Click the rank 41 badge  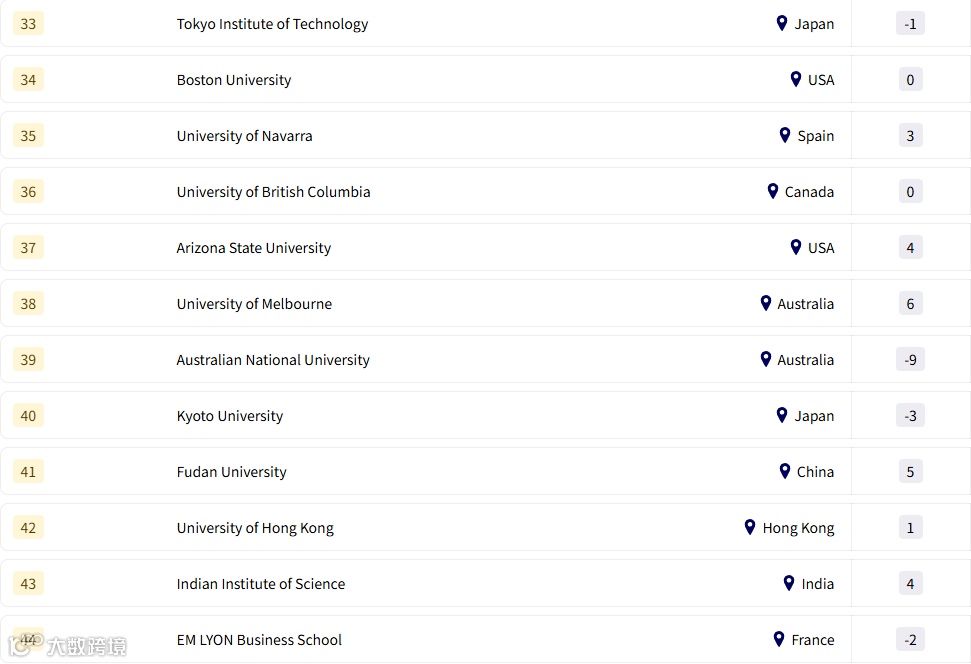pos(28,472)
